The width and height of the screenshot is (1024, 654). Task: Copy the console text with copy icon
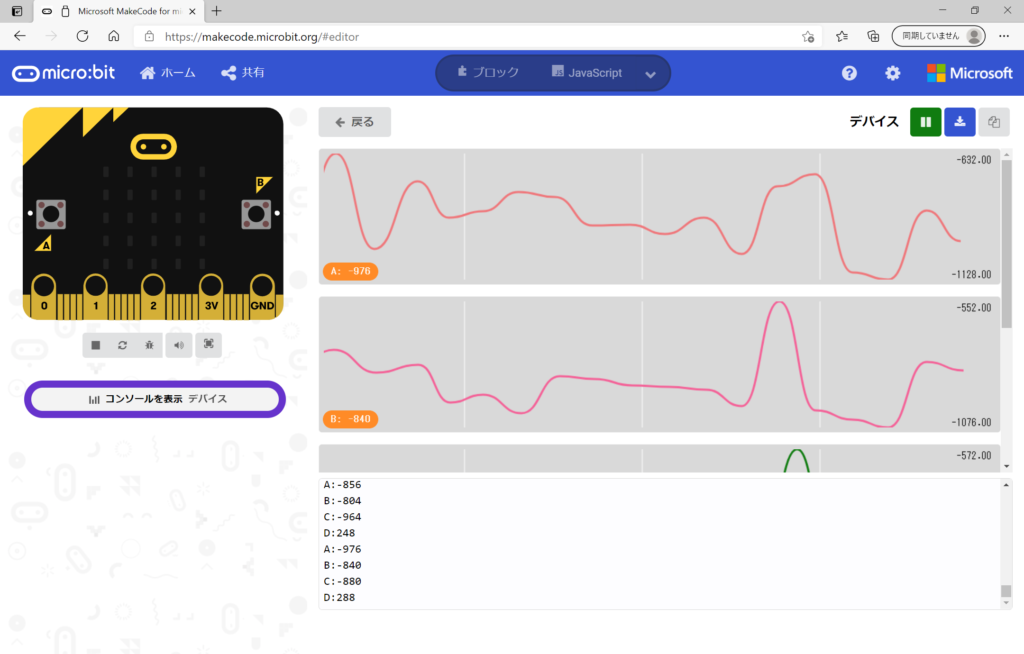(994, 122)
